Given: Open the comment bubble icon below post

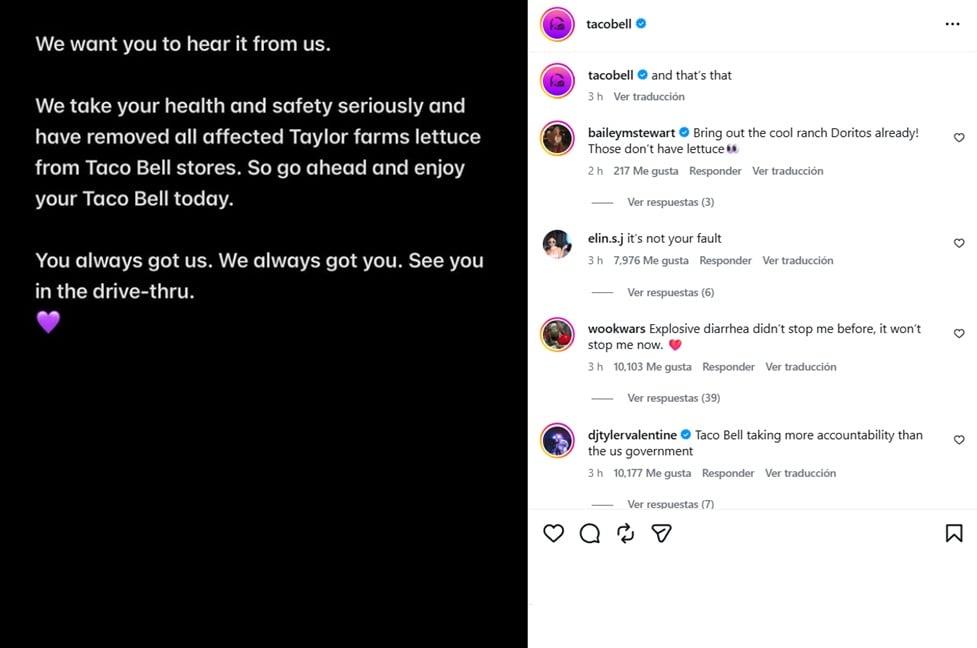Looking at the screenshot, I should pos(589,533).
